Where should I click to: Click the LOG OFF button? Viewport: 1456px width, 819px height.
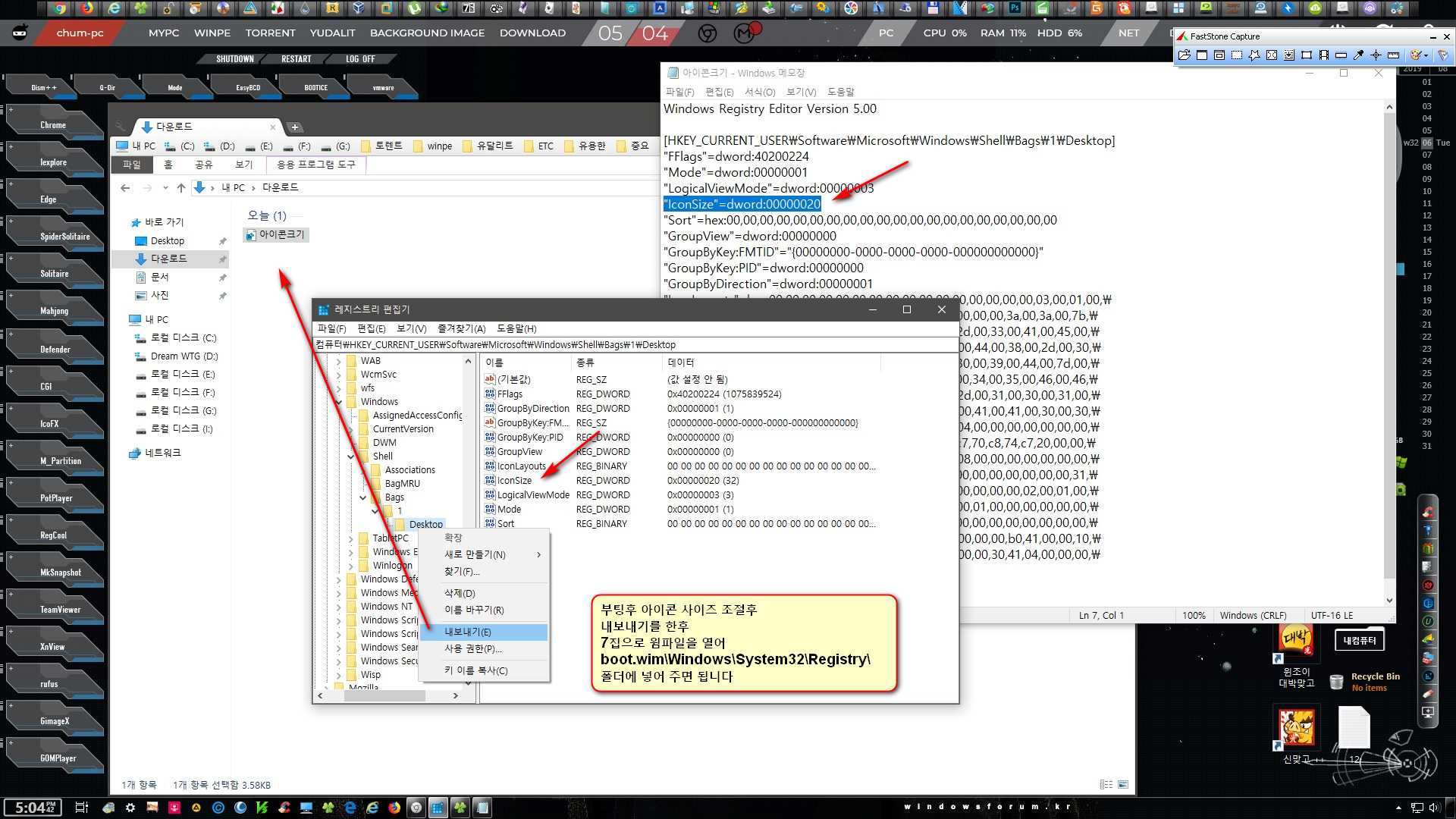pyautogui.click(x=360, y=59)
